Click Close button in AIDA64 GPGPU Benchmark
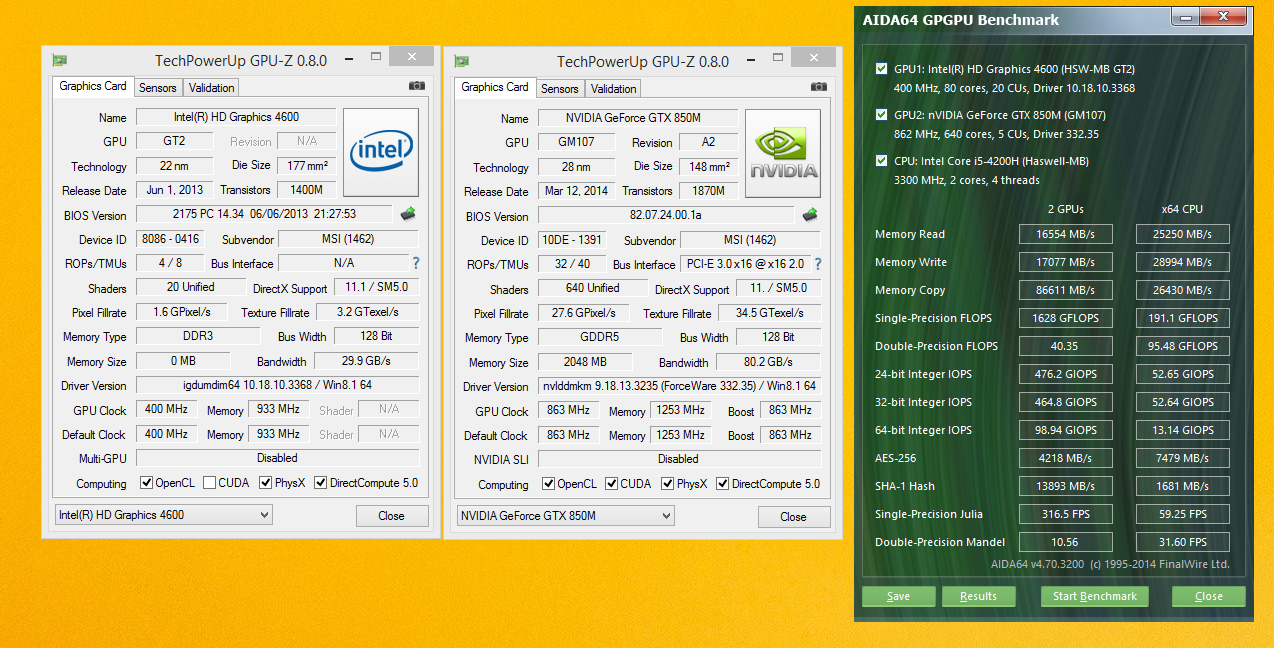This screenshot has height=648, width=1274. (x=1209, y=596)
